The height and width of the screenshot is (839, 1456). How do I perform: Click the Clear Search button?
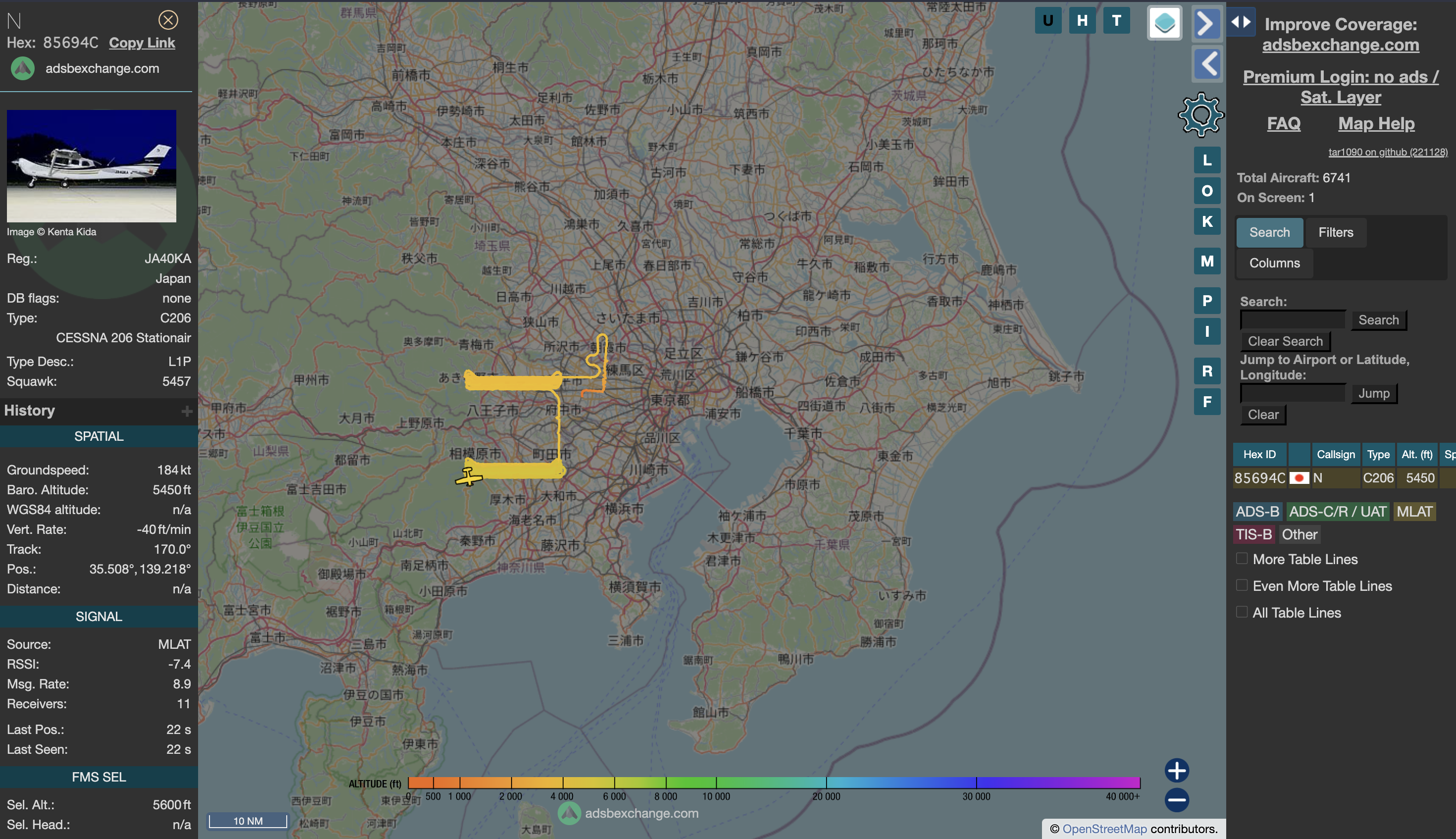tap(1285, 342)
